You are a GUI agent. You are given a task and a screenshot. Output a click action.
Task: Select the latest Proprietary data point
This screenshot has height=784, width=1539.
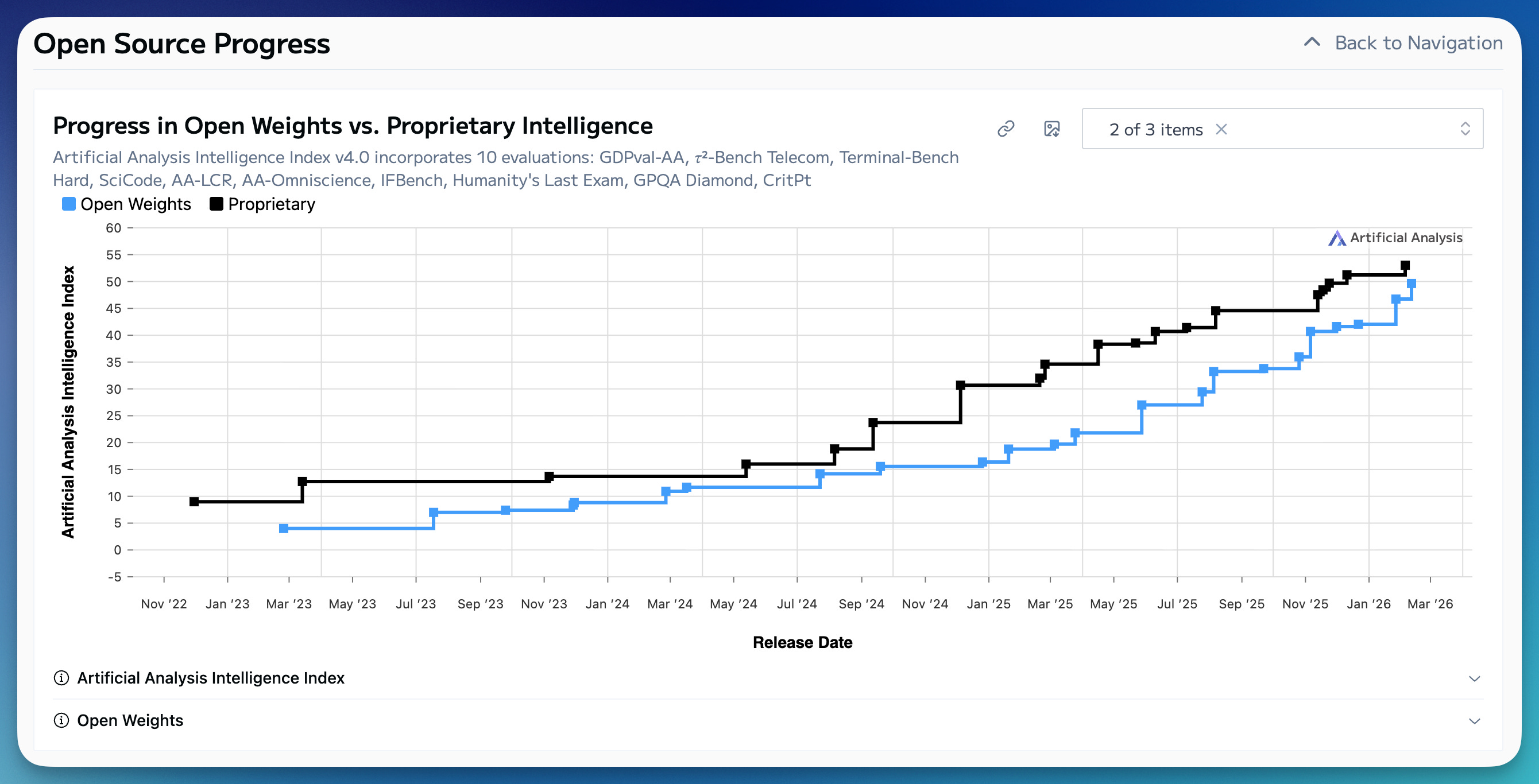1405,265
